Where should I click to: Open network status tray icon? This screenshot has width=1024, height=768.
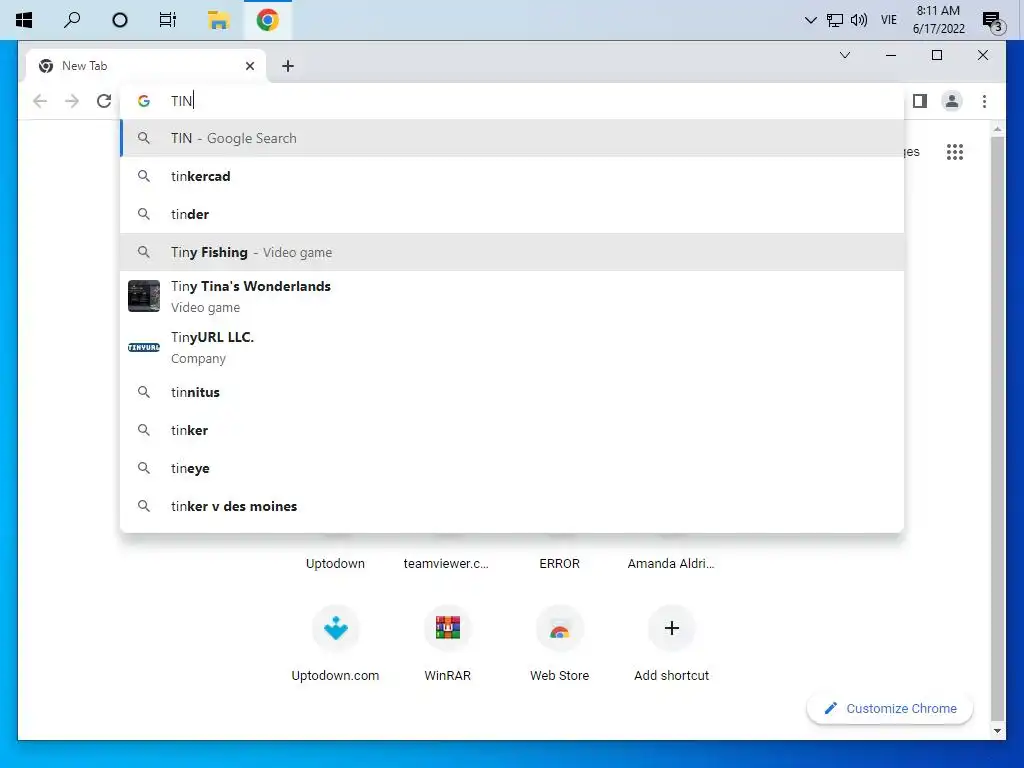coord(835,20)
